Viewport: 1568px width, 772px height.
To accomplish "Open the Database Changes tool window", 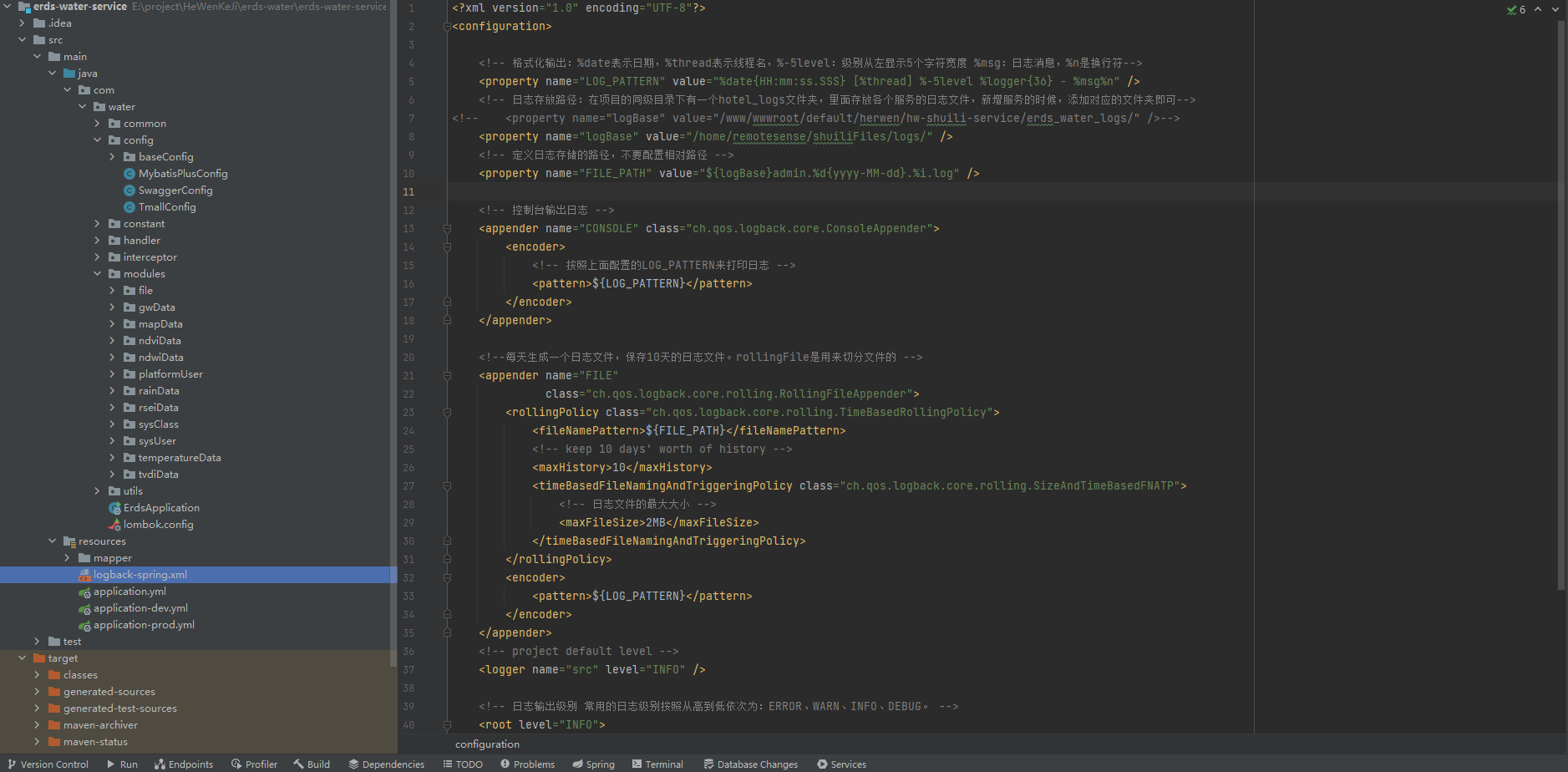I will tap(750, 764).
